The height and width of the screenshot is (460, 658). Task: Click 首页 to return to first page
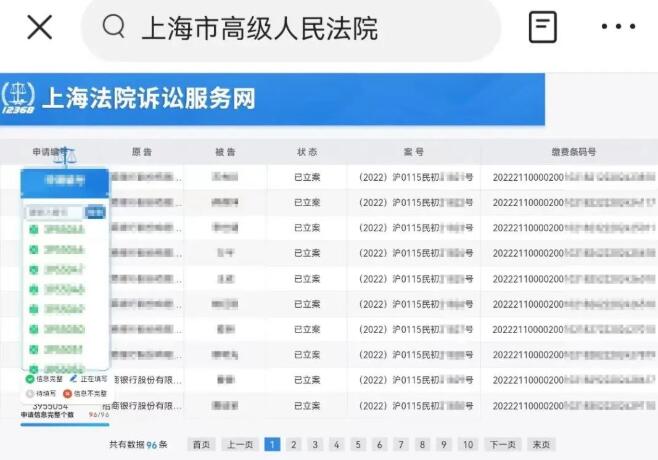click(x=202, y=444)
